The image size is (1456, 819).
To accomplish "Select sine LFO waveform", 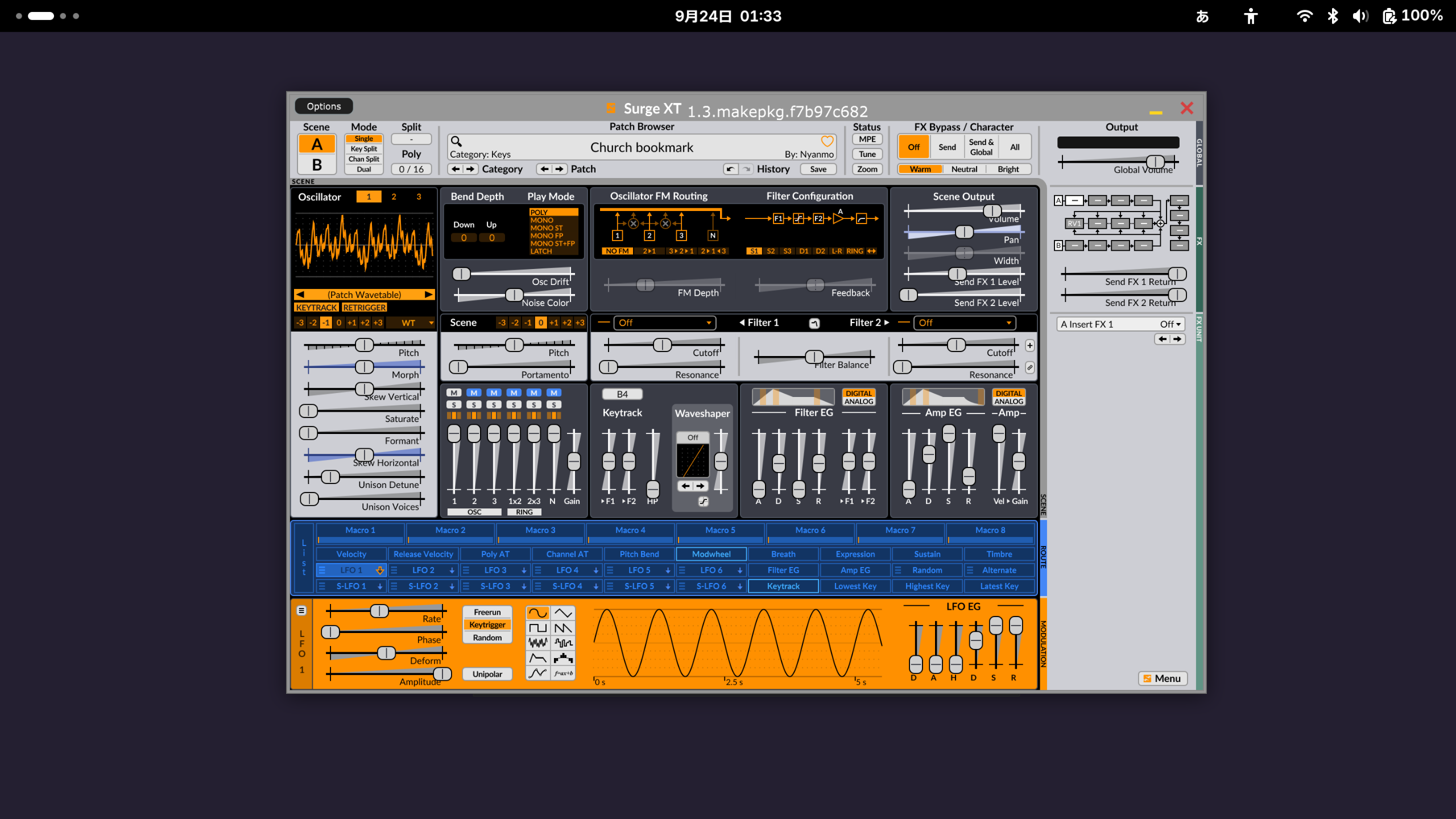I will click(x=537, y=613).
